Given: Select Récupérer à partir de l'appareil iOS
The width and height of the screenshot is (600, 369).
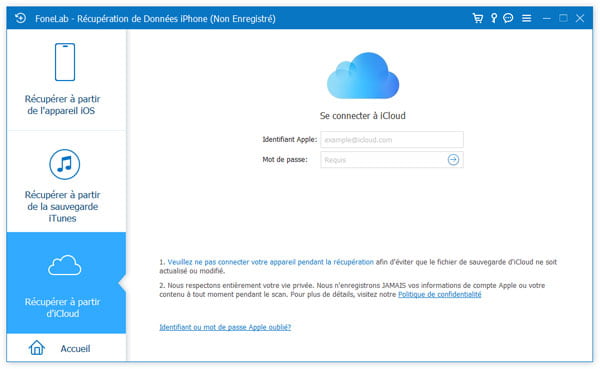Looking at the screenshot, I should point(66,80).
